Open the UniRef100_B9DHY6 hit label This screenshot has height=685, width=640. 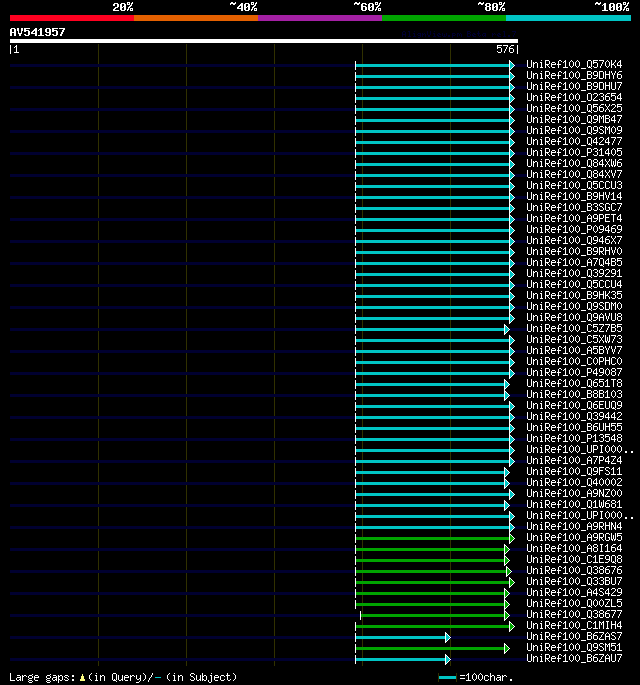point(574,75)
